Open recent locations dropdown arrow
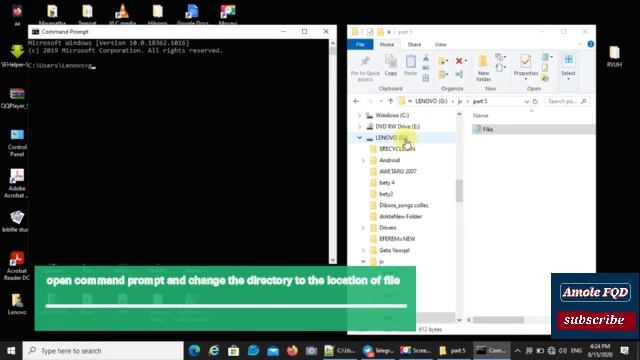Image resolution: width=640 pixels, height=360 pixels. click(x=380, y=101)
